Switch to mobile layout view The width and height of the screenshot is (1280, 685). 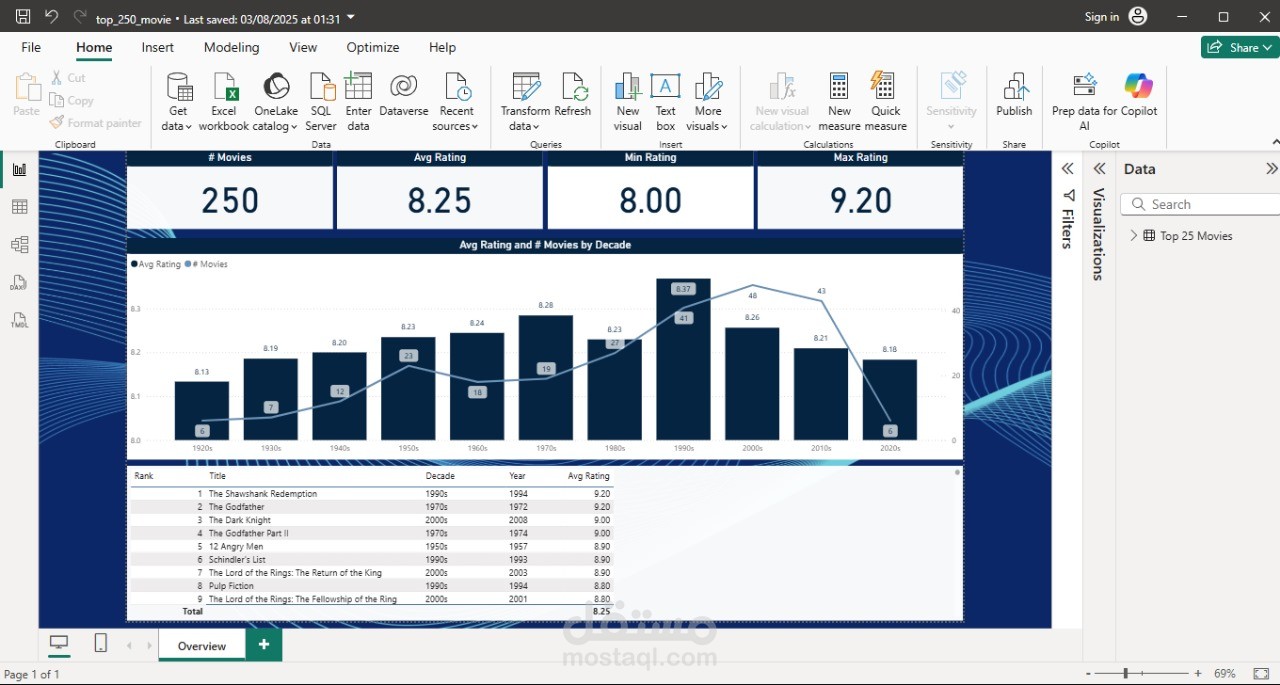[x=100, y=643]
